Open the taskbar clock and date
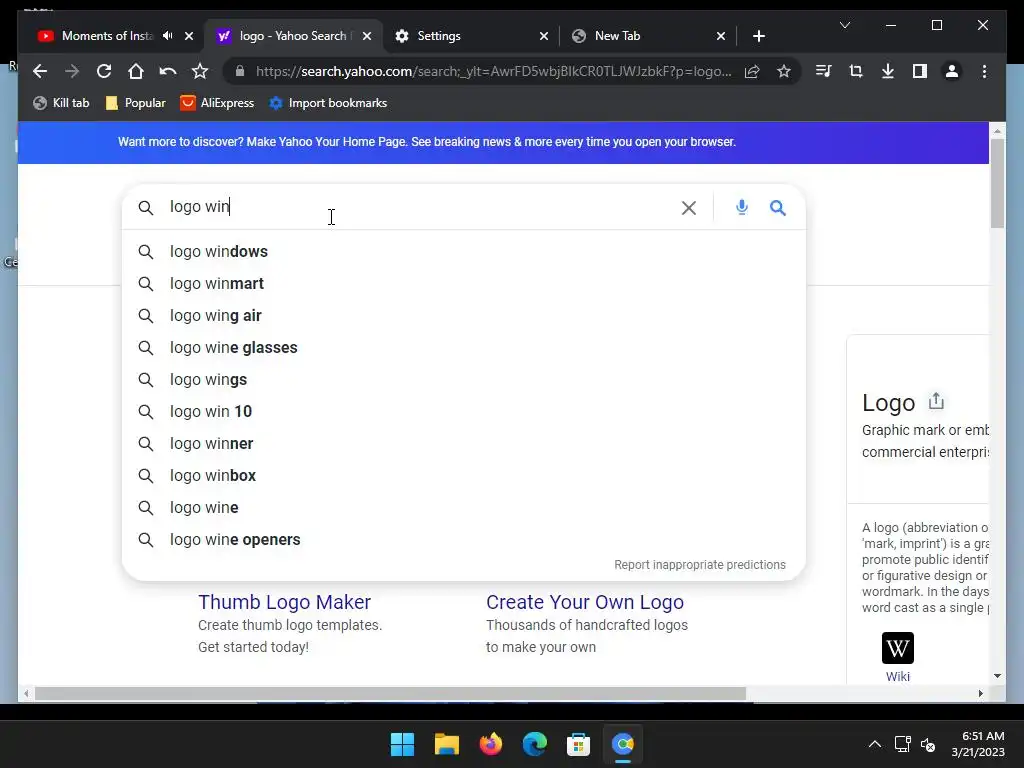Viewport: 1024px width, 768px height. coord(978,744)
